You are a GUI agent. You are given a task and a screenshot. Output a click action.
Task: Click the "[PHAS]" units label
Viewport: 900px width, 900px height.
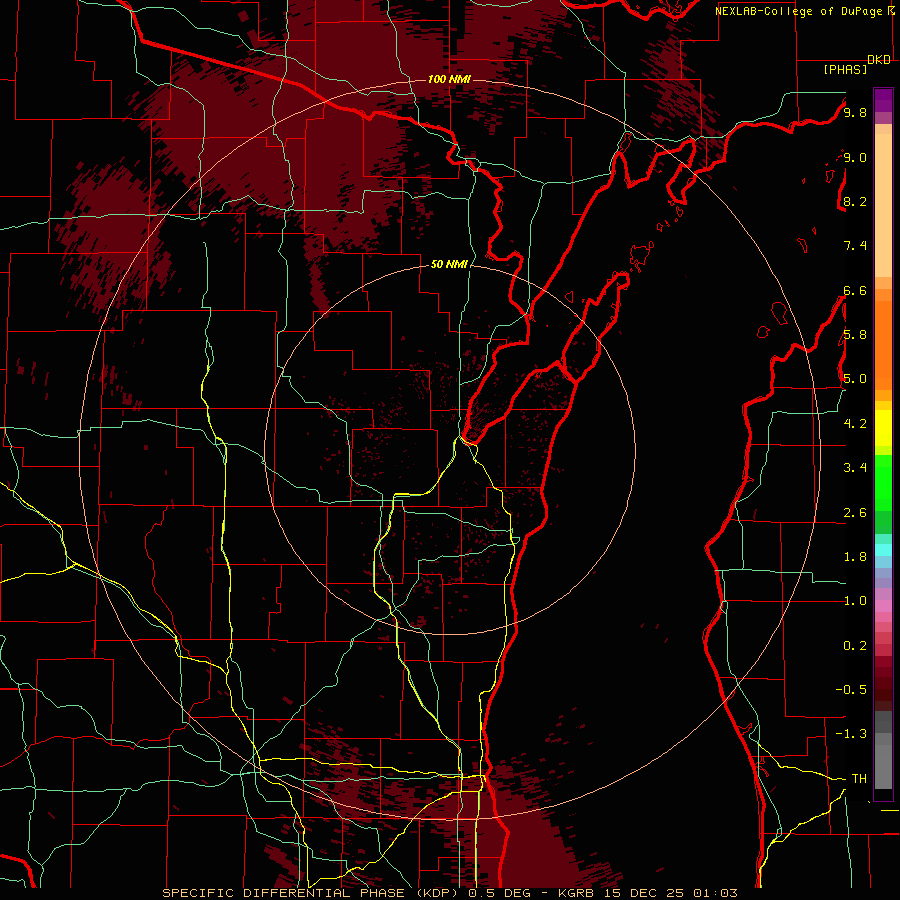(845, 69)
